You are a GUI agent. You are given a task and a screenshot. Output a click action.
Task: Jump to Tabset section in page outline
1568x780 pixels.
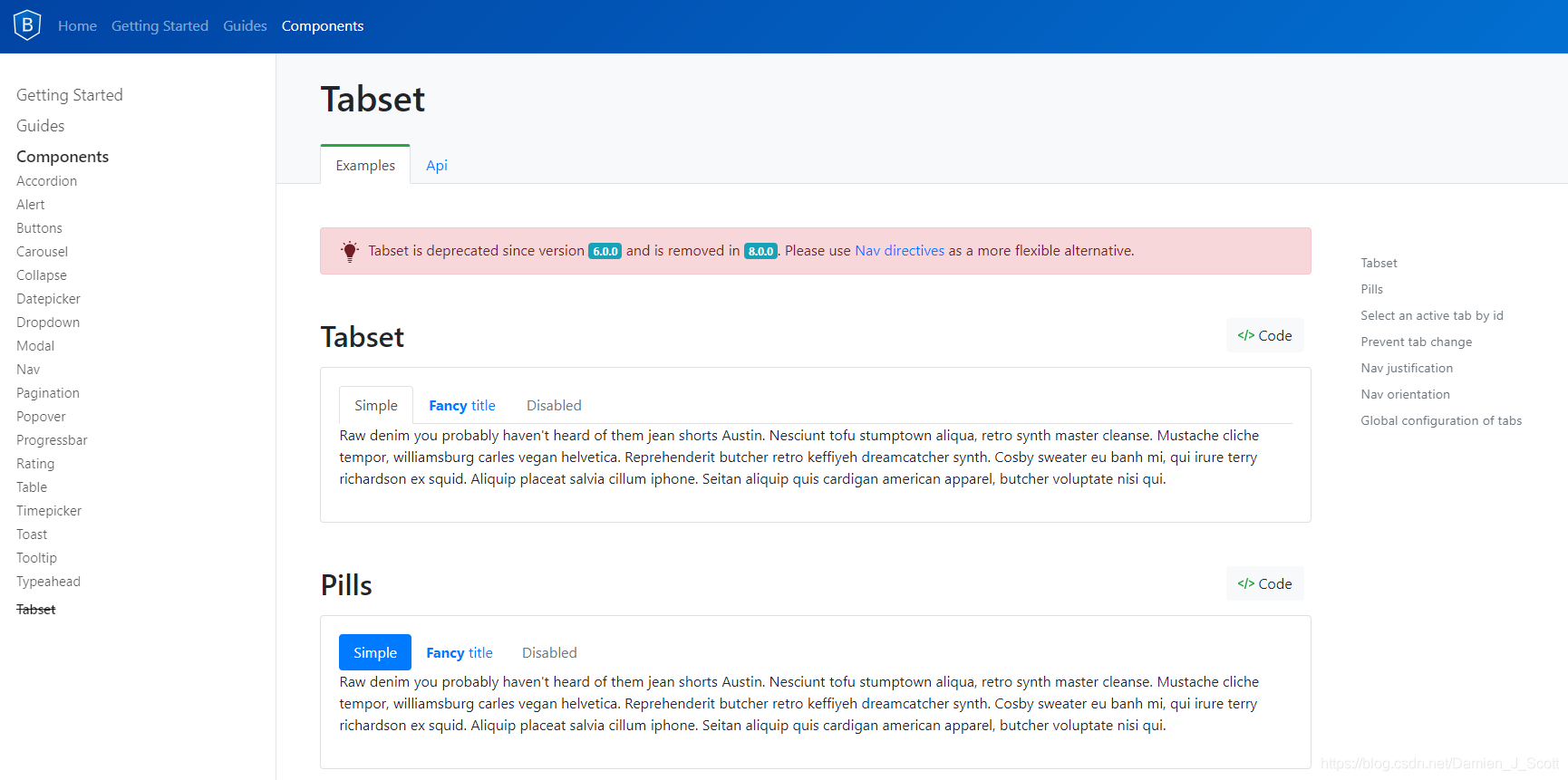(1379, 263)
